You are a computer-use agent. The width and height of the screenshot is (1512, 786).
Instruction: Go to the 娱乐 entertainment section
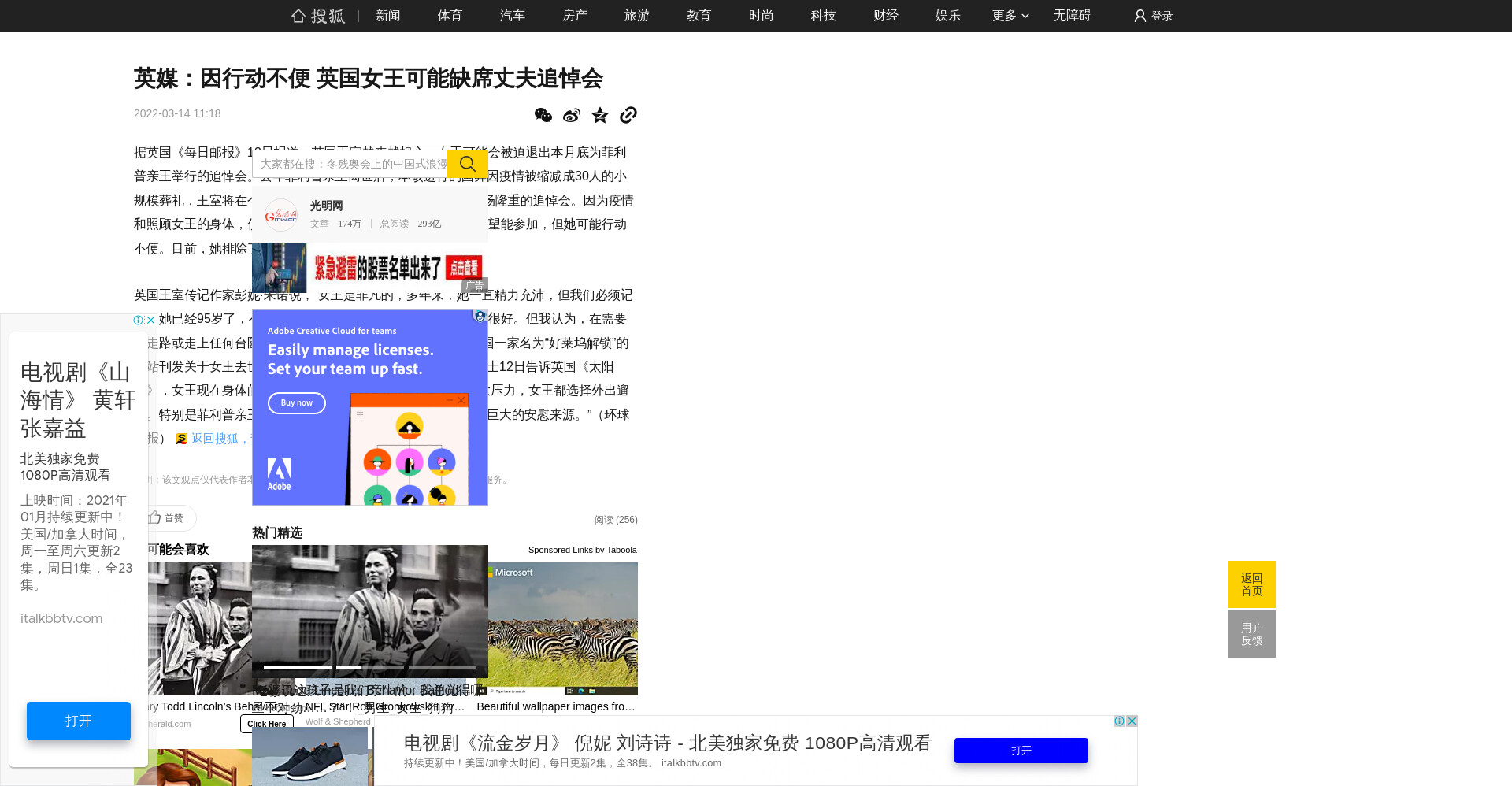tap(947, 16)
